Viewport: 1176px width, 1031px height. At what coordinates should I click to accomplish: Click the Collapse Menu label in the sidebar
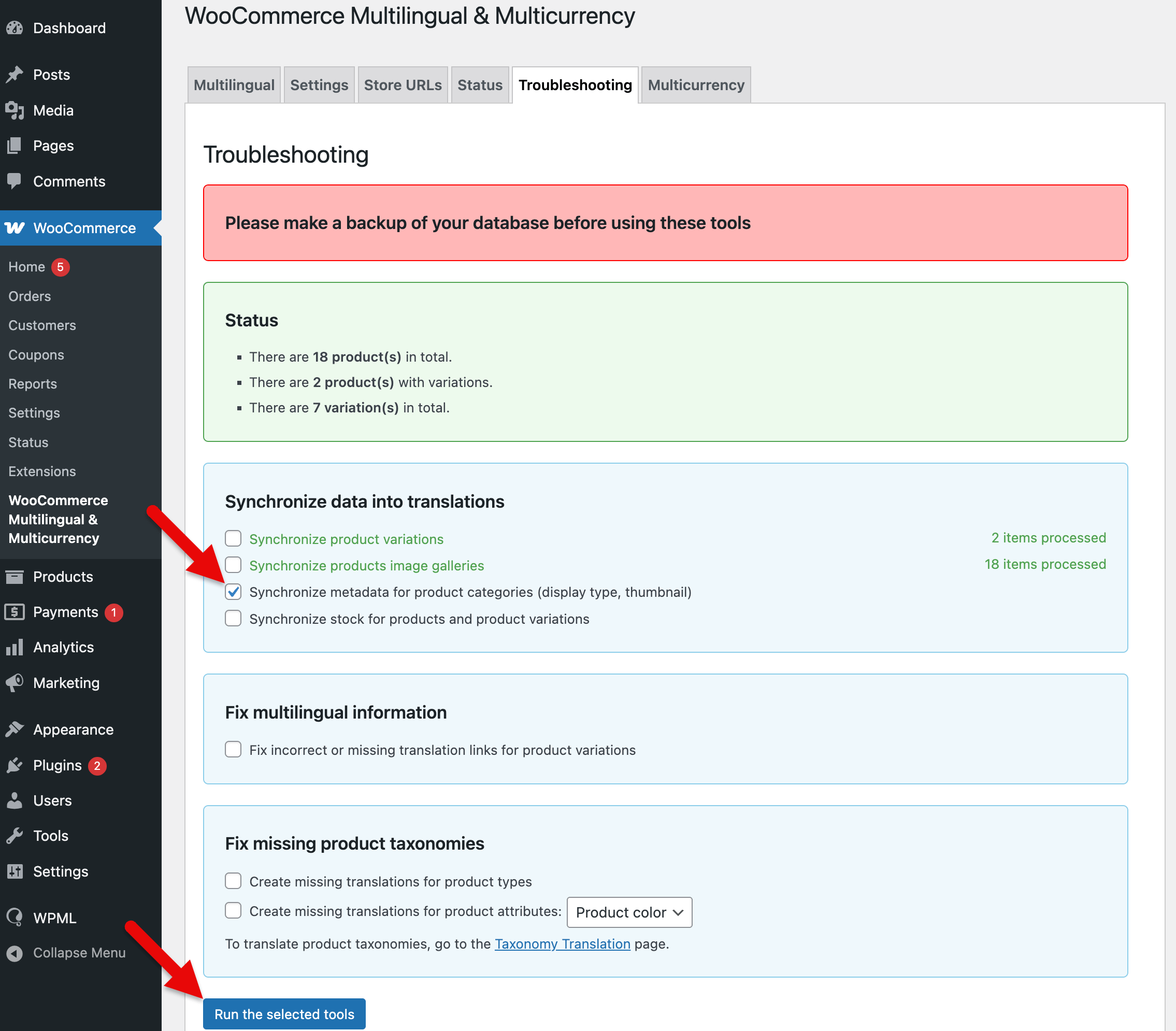pos(79,953)
